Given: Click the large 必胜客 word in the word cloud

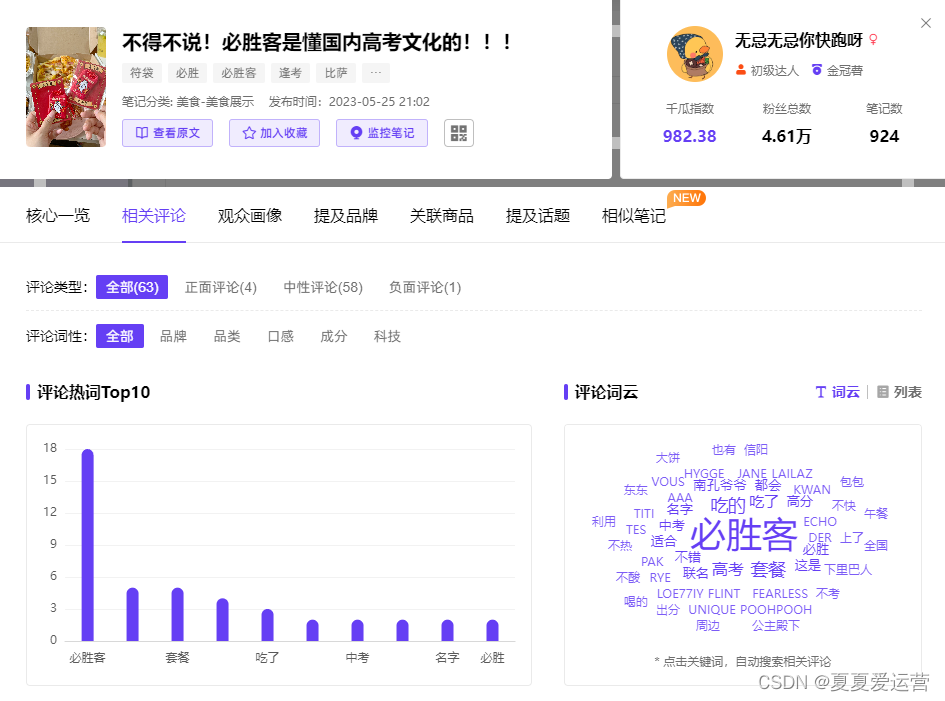Looking at the screenshot, I should [x=744, y=535].
